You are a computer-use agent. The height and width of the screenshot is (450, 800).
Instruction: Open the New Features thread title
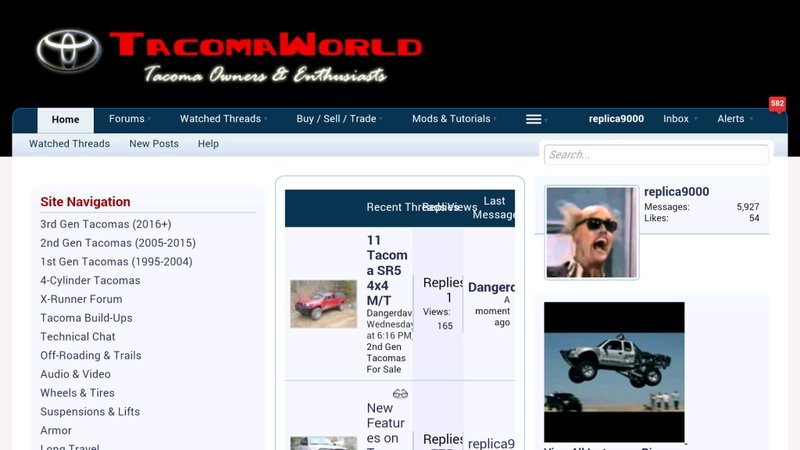386,426
